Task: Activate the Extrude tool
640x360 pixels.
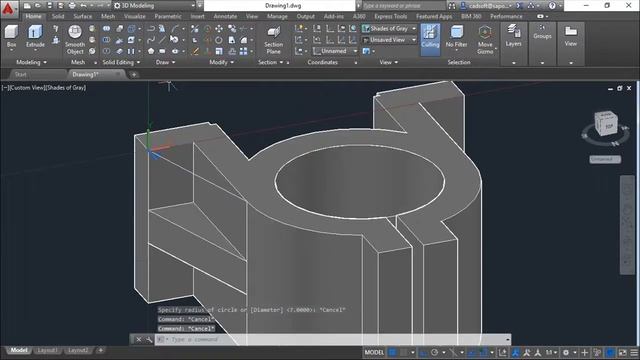Action: (x=35, y=36)
